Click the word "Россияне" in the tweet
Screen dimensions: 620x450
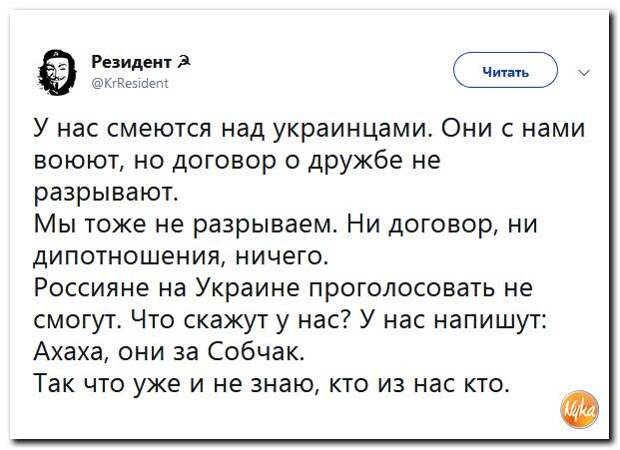[x=89, y=288]
